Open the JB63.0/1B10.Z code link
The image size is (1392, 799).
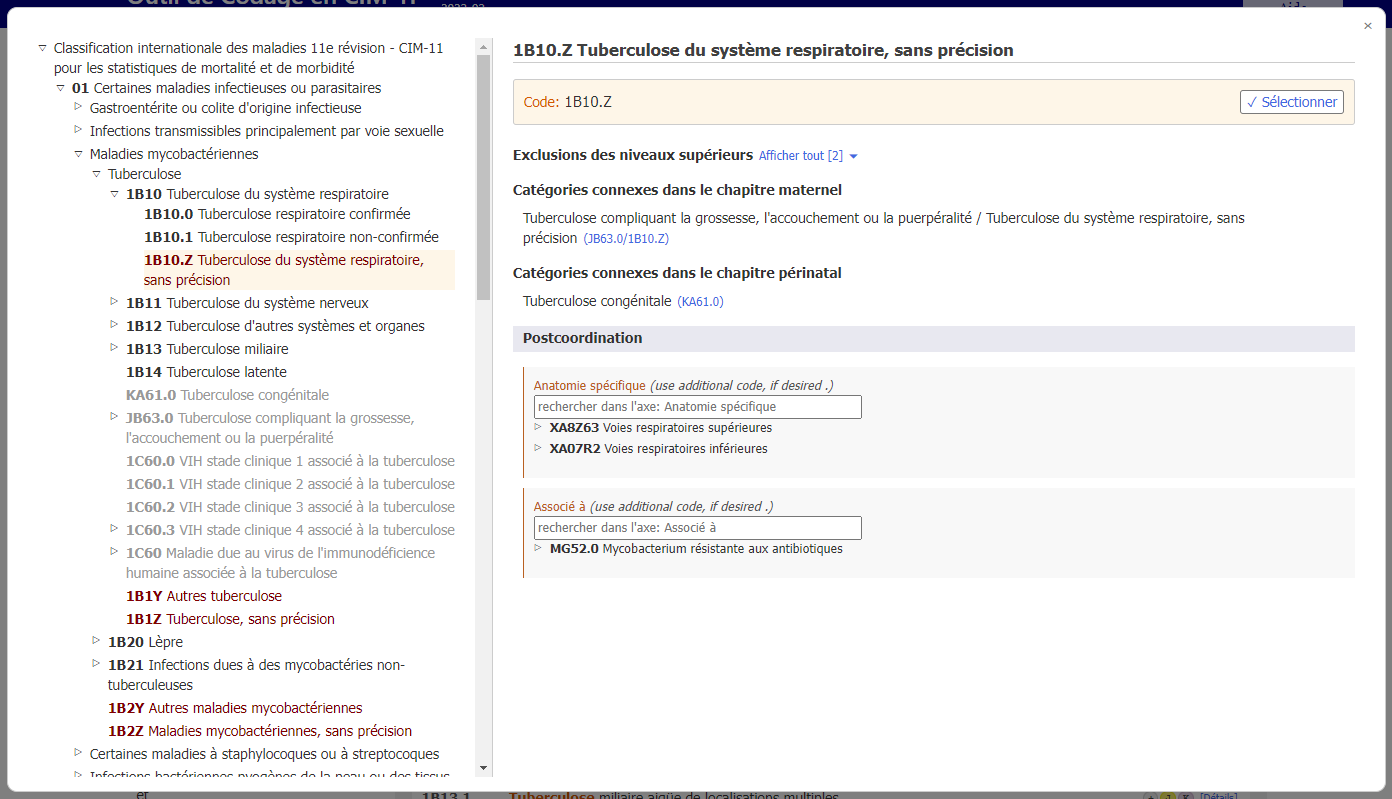click(x=626, y=239)
